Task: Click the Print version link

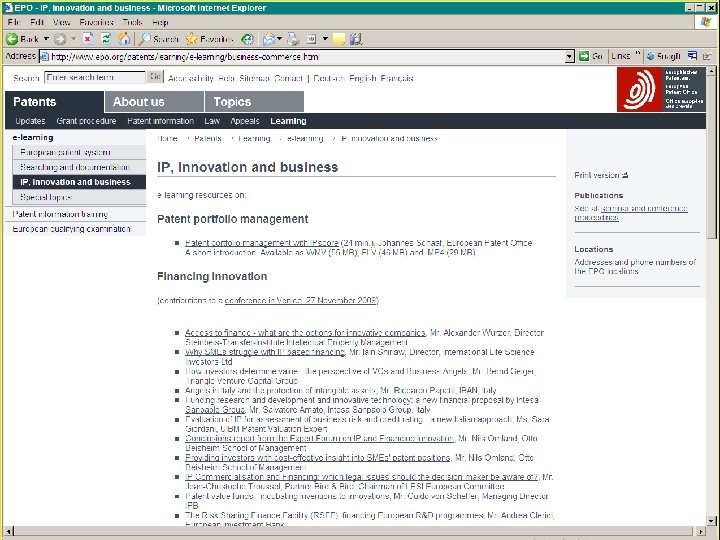Action: pos(601,175)
